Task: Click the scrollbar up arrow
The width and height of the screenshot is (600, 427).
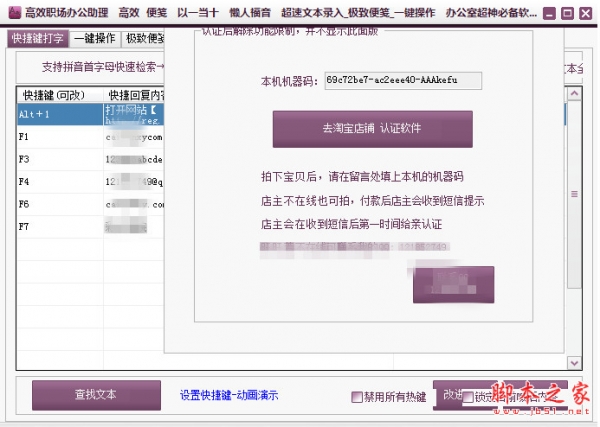Action: click(x=574, y=93)
